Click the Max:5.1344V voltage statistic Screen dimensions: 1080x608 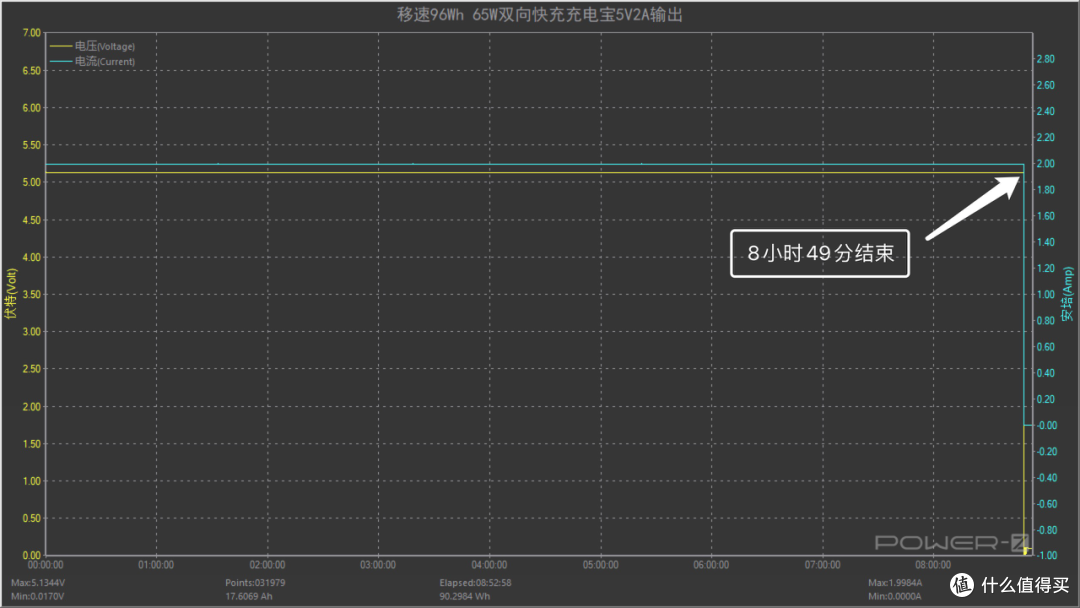pos(38,583)
